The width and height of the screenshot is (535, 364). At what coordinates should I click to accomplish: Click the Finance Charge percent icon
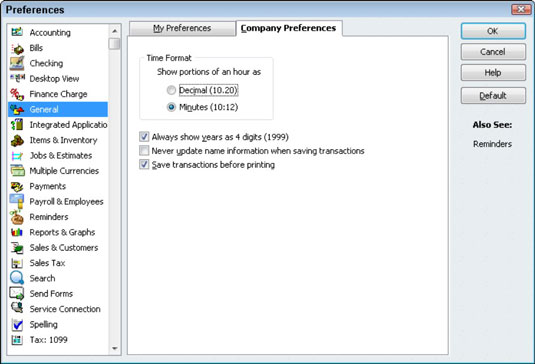tap(17, 94)
